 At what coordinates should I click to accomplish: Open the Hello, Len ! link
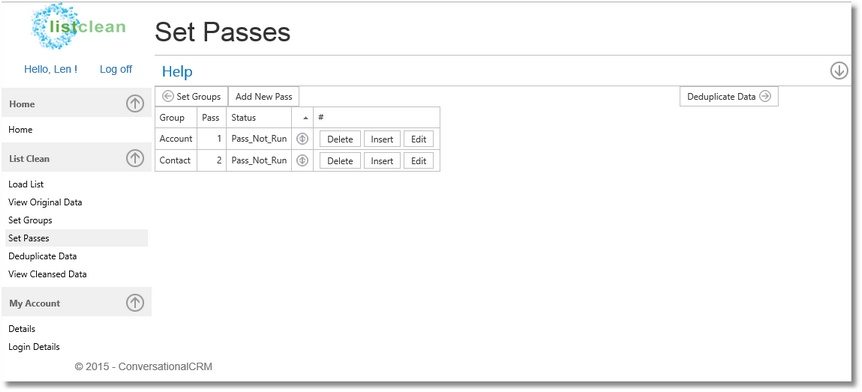[51, 69]
